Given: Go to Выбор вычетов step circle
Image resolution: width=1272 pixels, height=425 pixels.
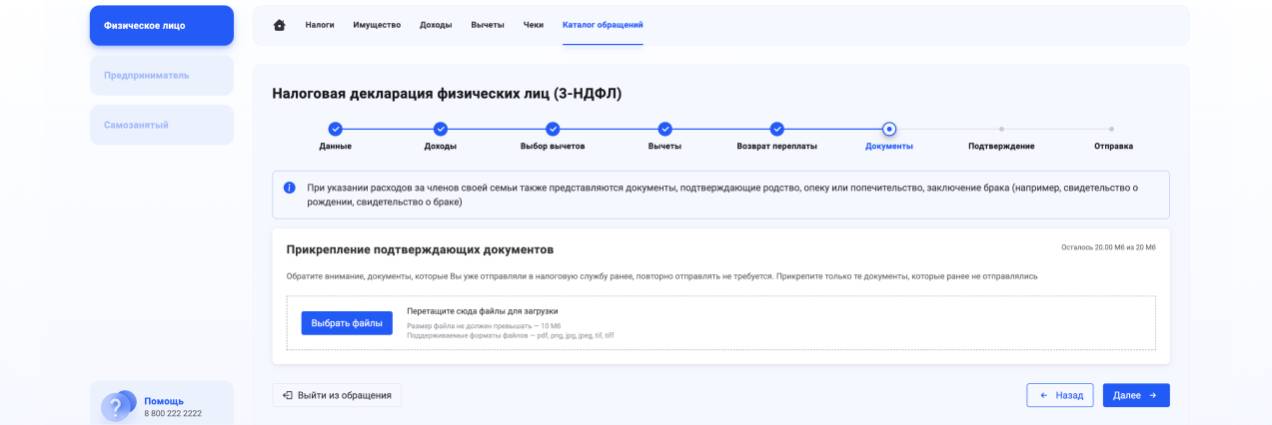Looking at the screenshot, I should coord(553,129).
